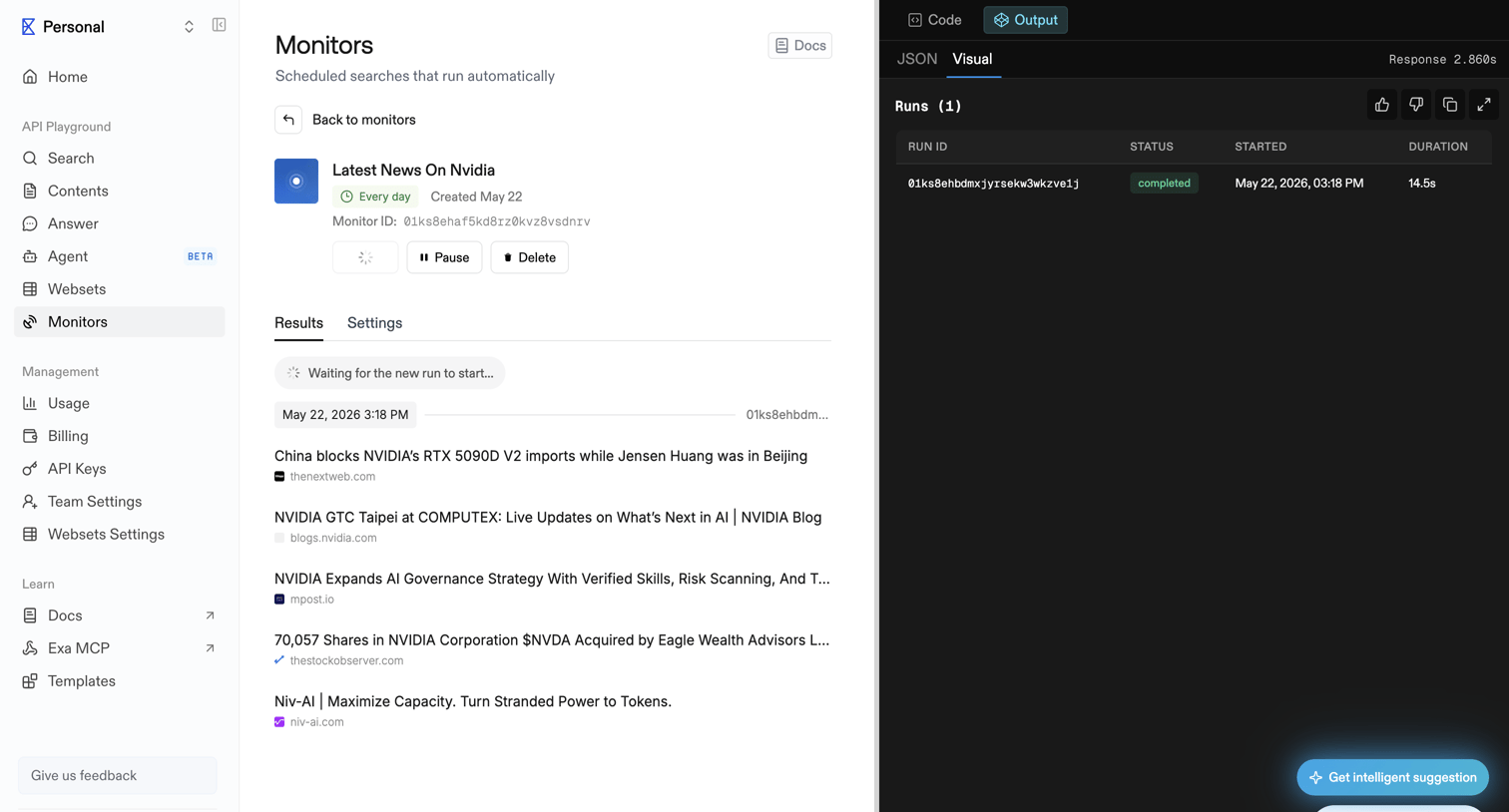1509x812 pixels.
Task: Collapse the sidebar panel icon
Action: 219,25
